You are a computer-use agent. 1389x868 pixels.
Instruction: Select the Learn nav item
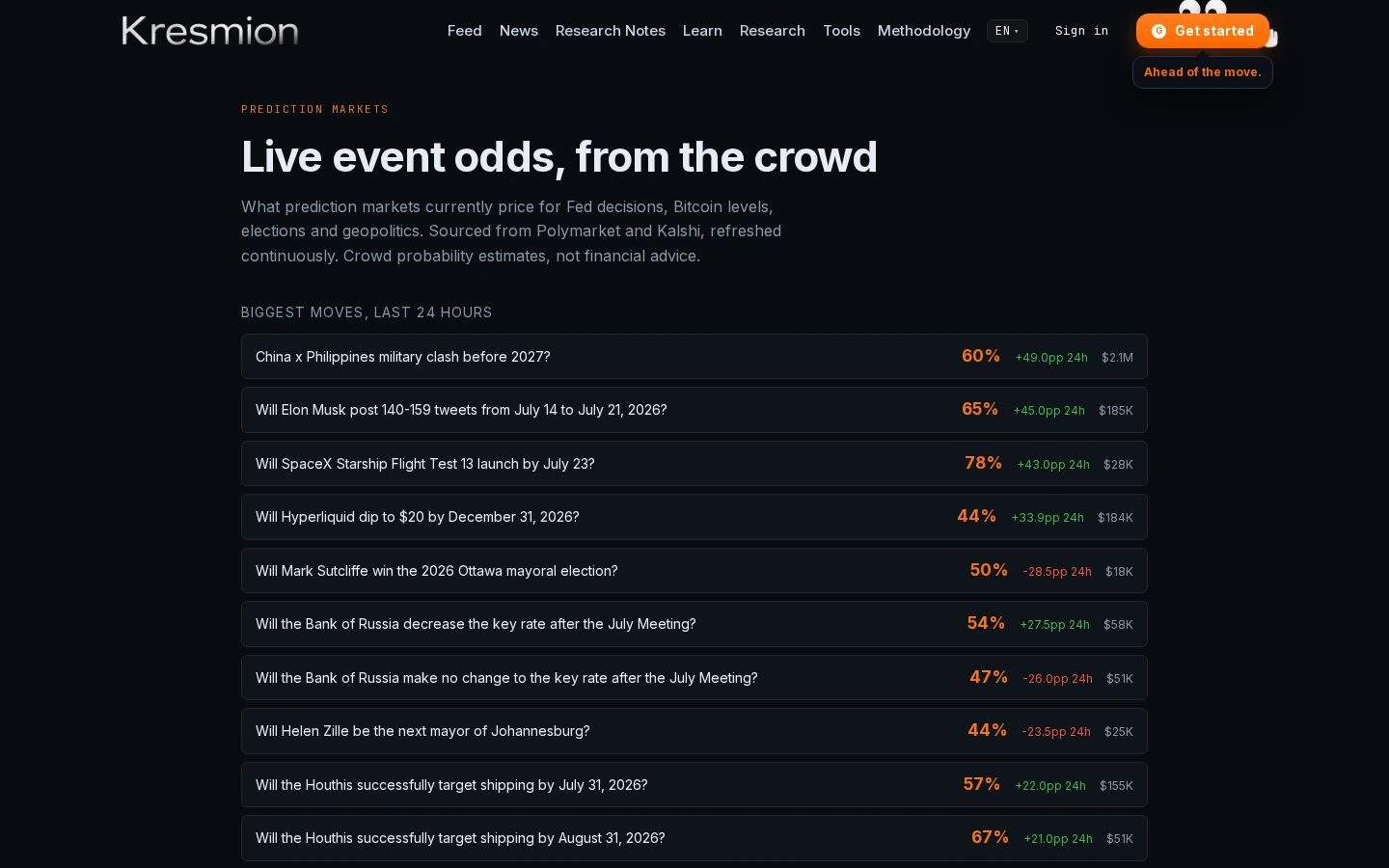(702, 31)
